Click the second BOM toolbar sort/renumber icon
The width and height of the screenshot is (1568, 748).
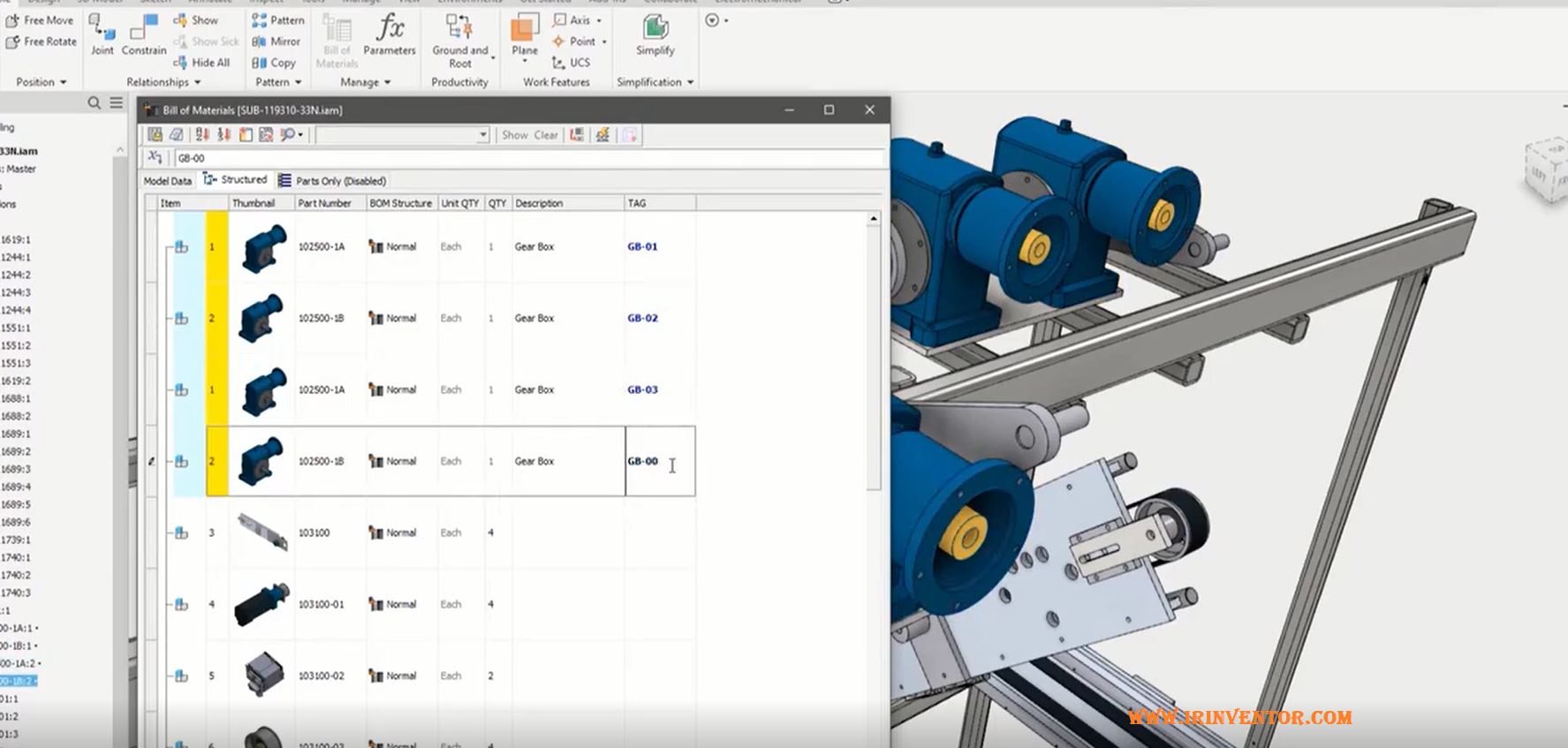pos(223,134)
